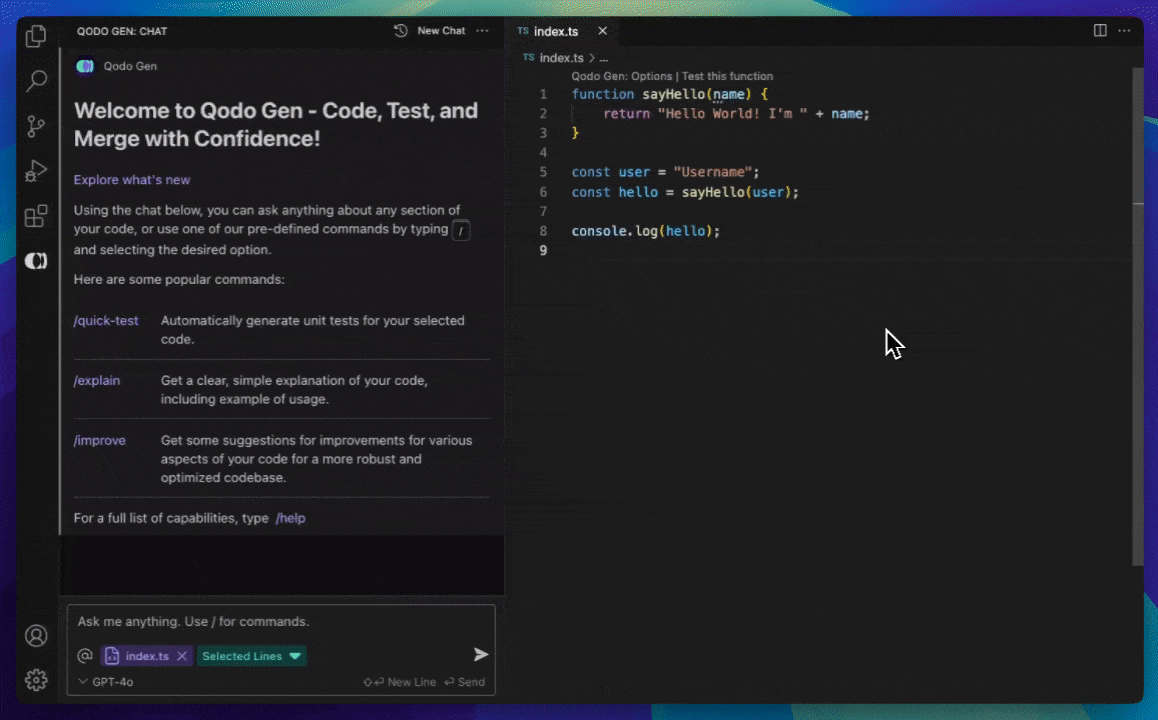Click the chat history clock icon

tap(401, 31)
